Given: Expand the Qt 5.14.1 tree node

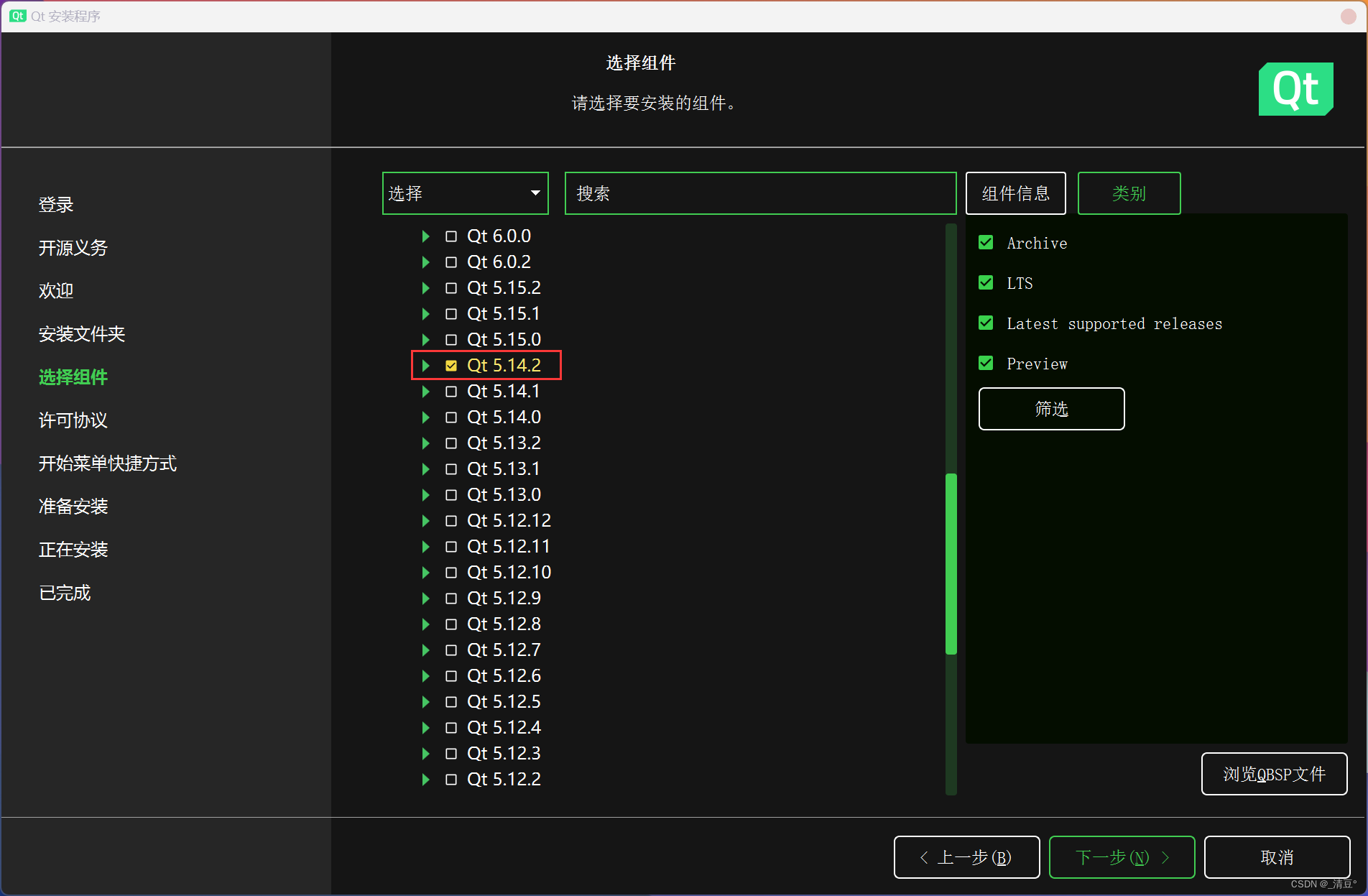Looking at the screenshot, I should [x=425, y=392].
